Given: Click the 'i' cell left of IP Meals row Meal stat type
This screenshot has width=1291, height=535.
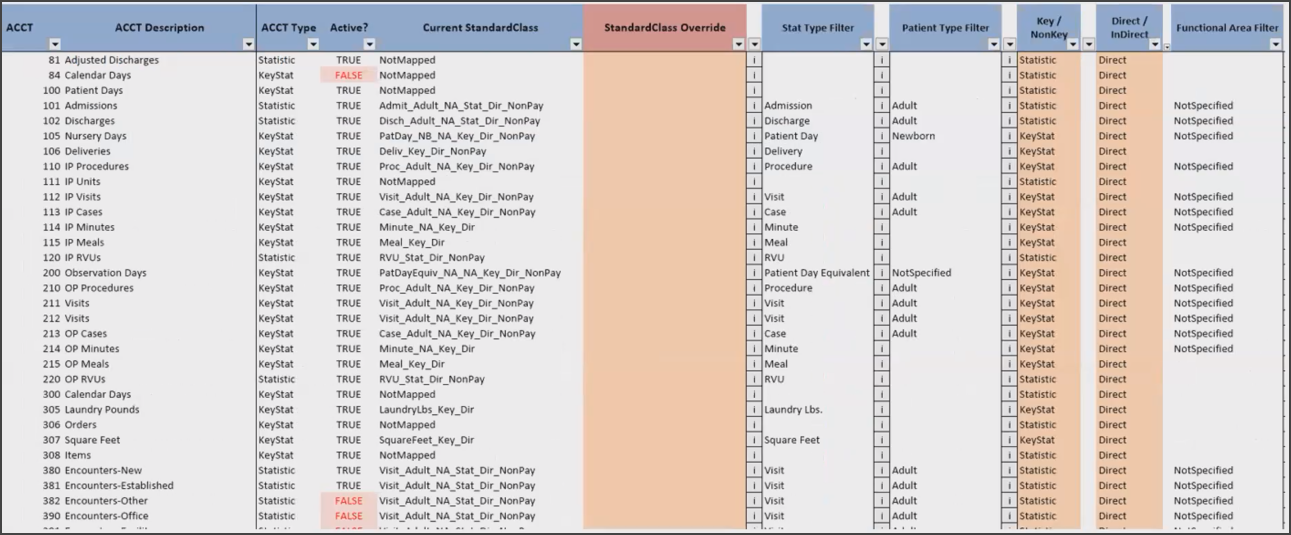Looking at the screenshot, I should click(x=754, y=242).
